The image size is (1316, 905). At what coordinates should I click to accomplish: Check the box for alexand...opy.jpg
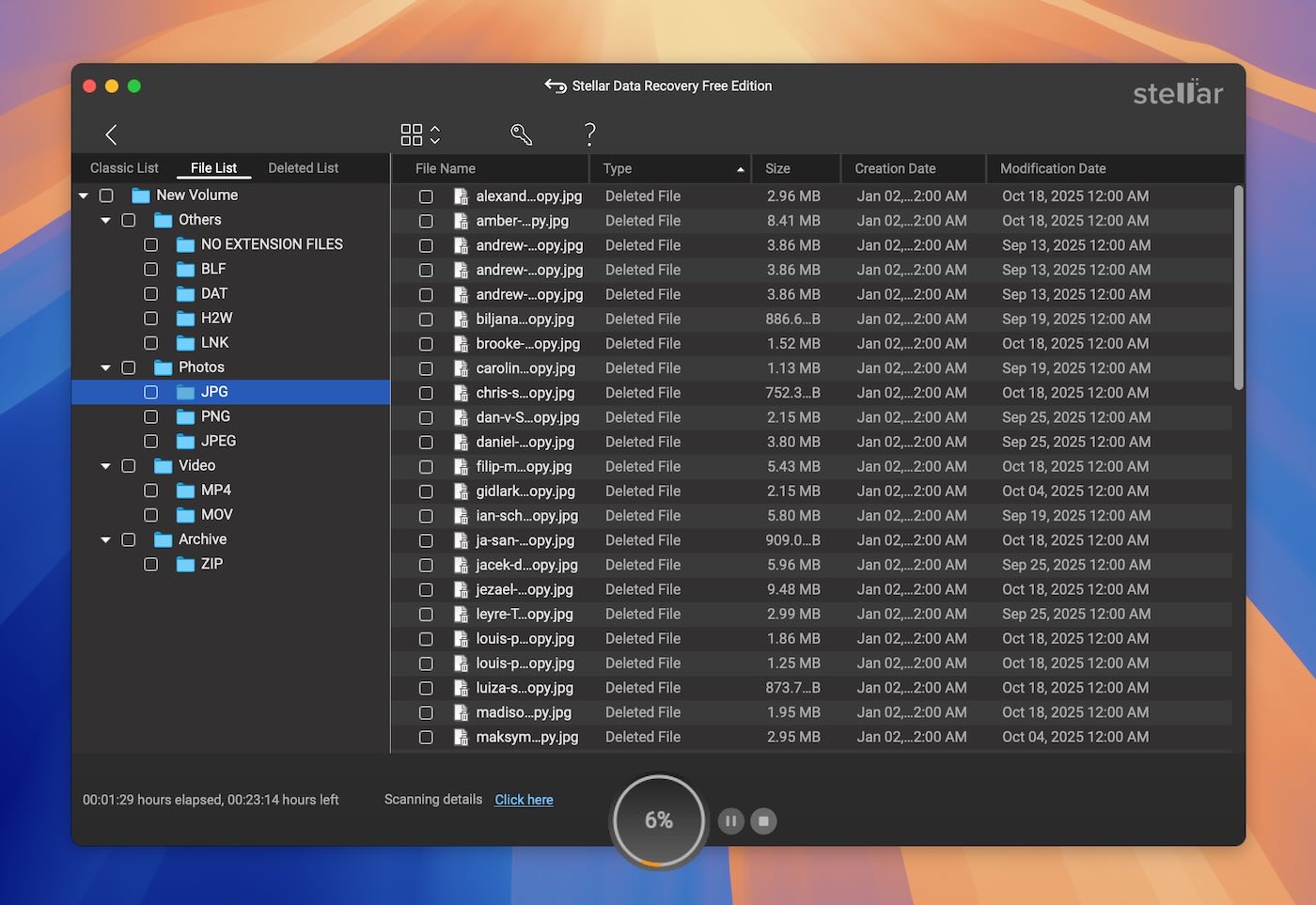click(426, 196)
